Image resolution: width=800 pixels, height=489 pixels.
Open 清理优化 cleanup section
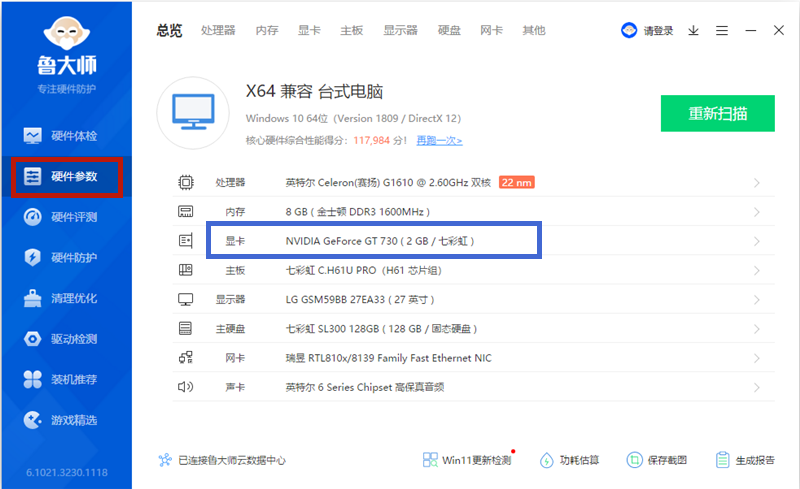(x=60, y=298)
